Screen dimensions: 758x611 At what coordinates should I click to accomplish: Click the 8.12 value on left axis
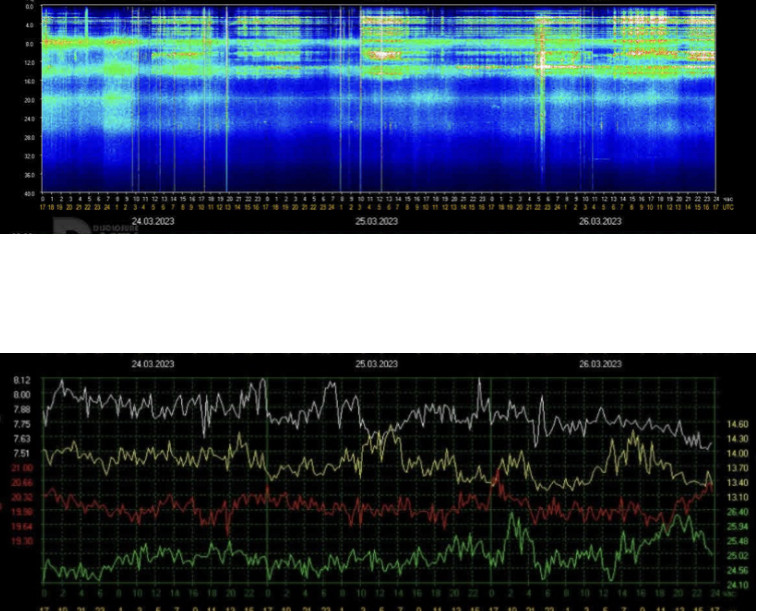click(22, 381)
